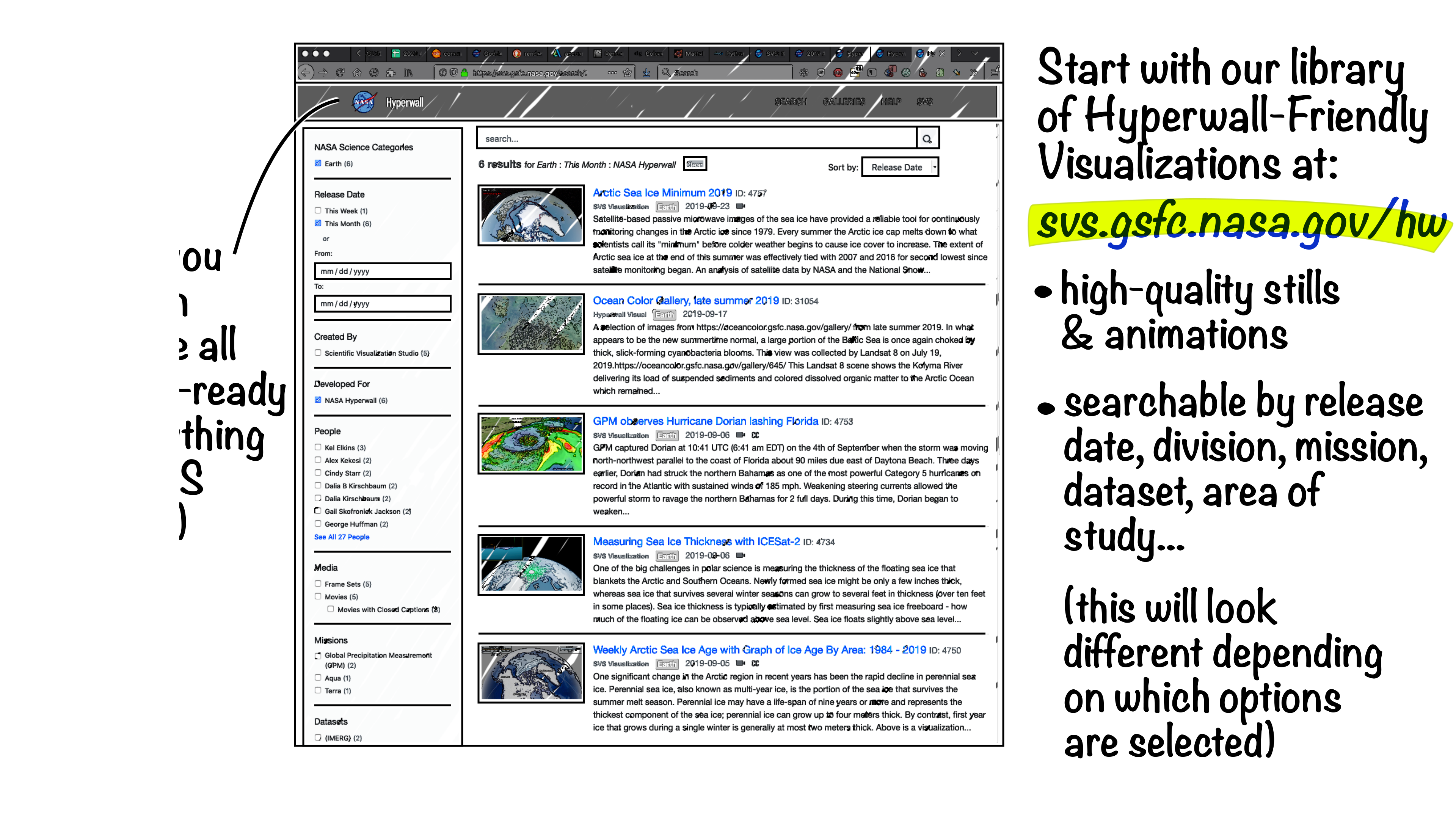Click the Hurricane Dorian result thumbnail
The image size is (1456, 819).
(x=531, y=444)
